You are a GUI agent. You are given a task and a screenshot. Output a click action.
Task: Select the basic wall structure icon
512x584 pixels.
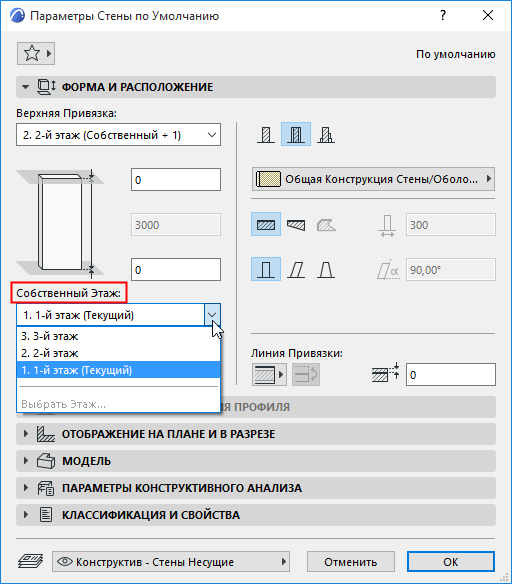click(x=266, y=134)
